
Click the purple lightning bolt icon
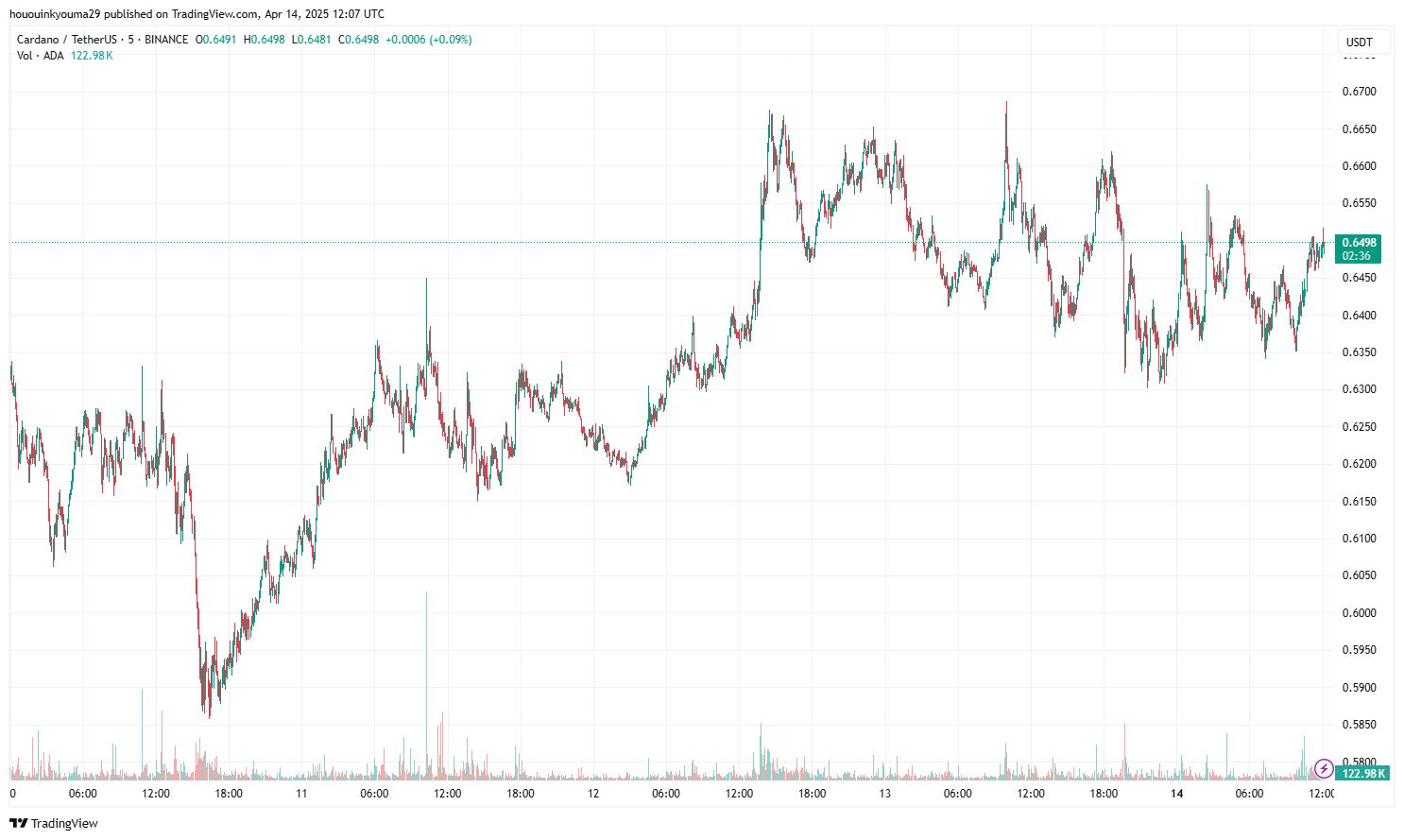point(1324,768)
